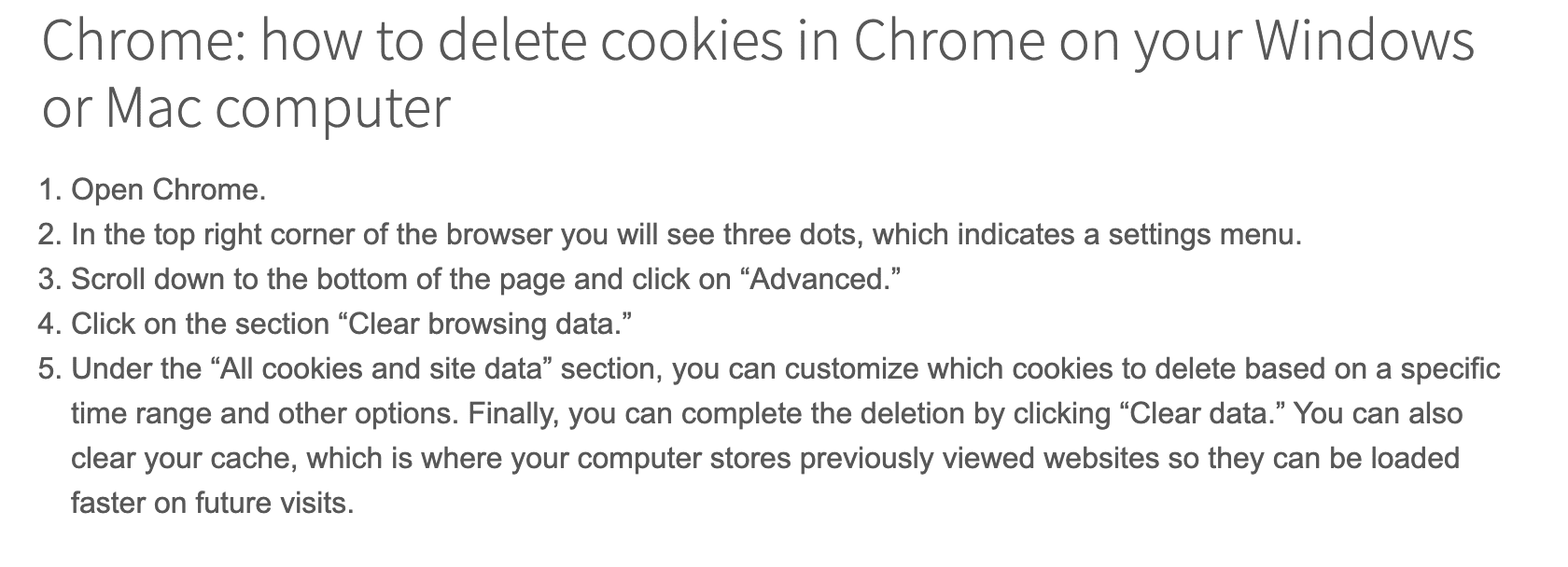Image resolution: width=1568 pixels, height=567 pixels.
Task: Click the word "Windows" in the heading
Action: [x=1363, y=43]
